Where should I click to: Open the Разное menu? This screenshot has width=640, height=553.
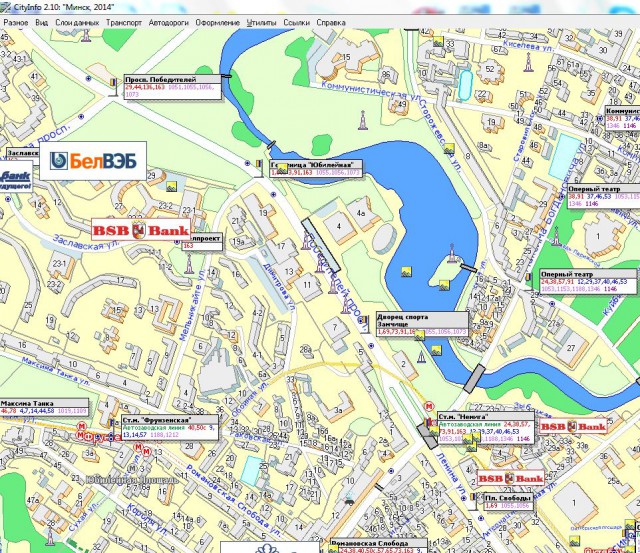coord(16,22)
